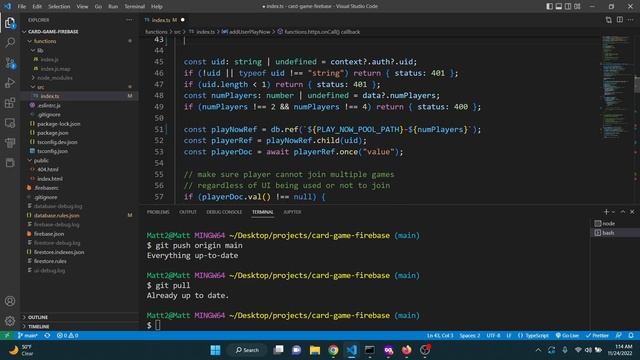The width and height of the screenshot is (640, 360).
Task: Open the Selection menu
Action: coord(59,6)
